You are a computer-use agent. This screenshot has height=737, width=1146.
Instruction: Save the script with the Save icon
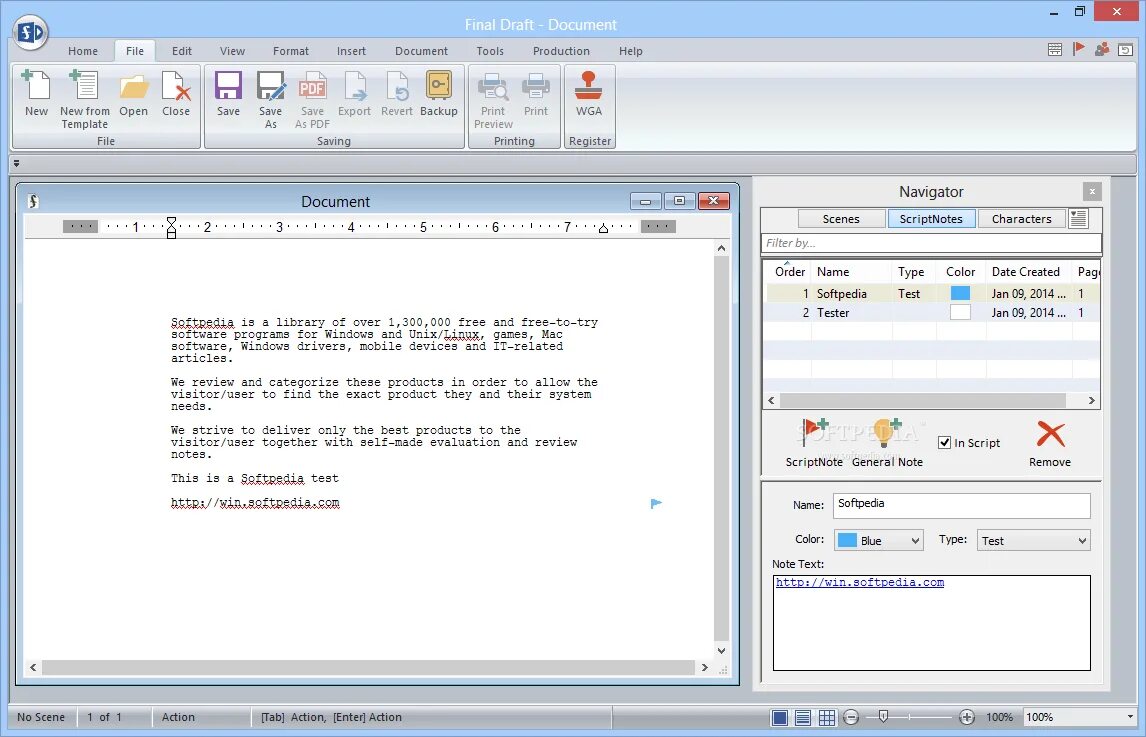(x=228, y=94)
